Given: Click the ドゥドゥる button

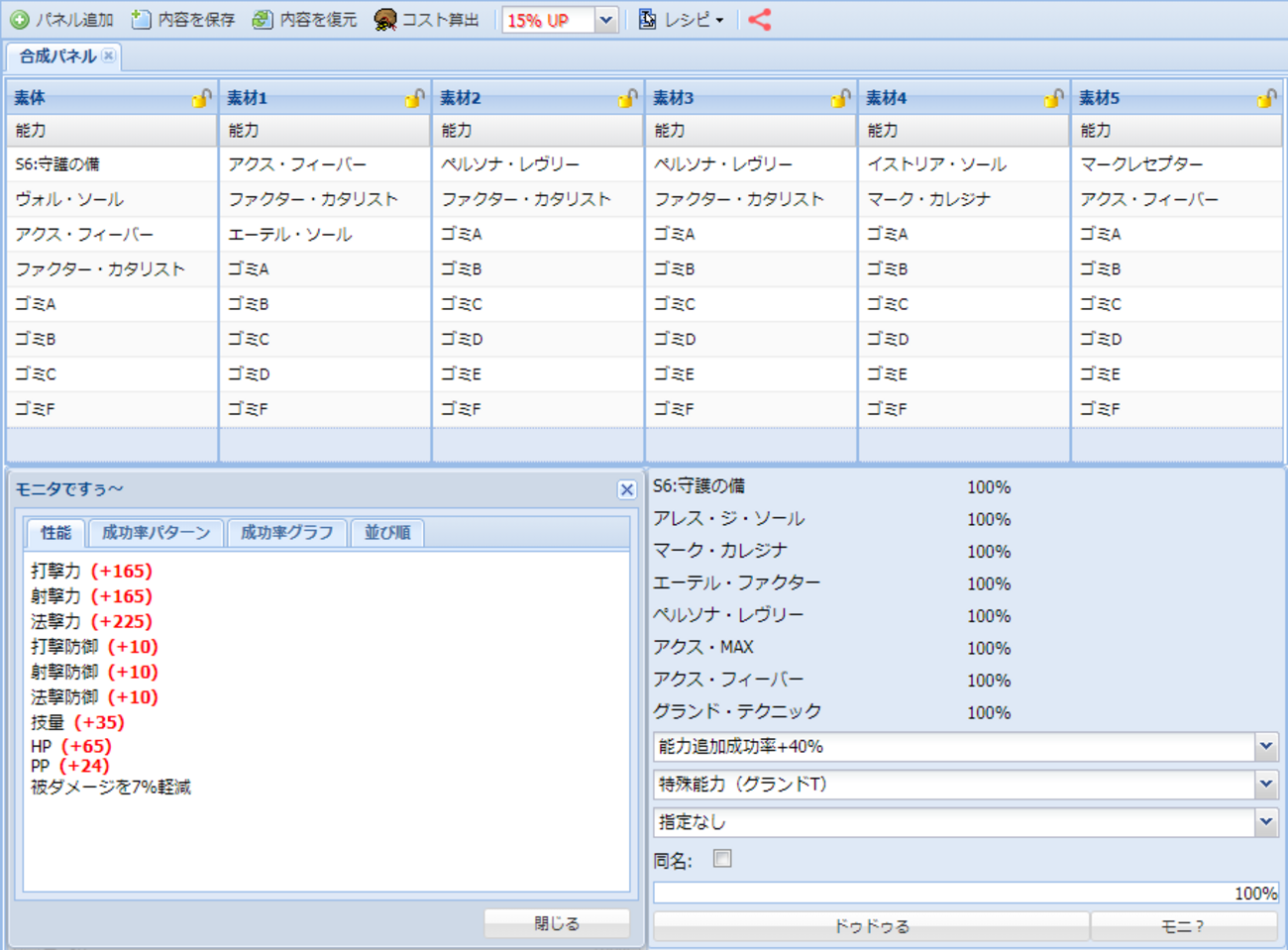Looking at the screenshot, I should pos(870,926).
